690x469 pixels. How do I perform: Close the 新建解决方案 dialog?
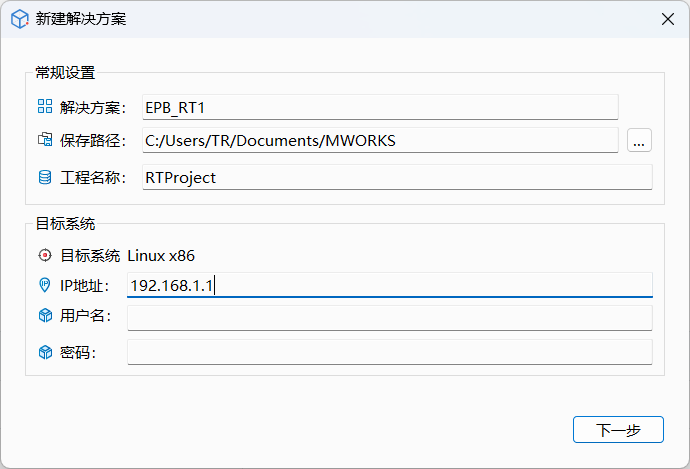[667, 19]
